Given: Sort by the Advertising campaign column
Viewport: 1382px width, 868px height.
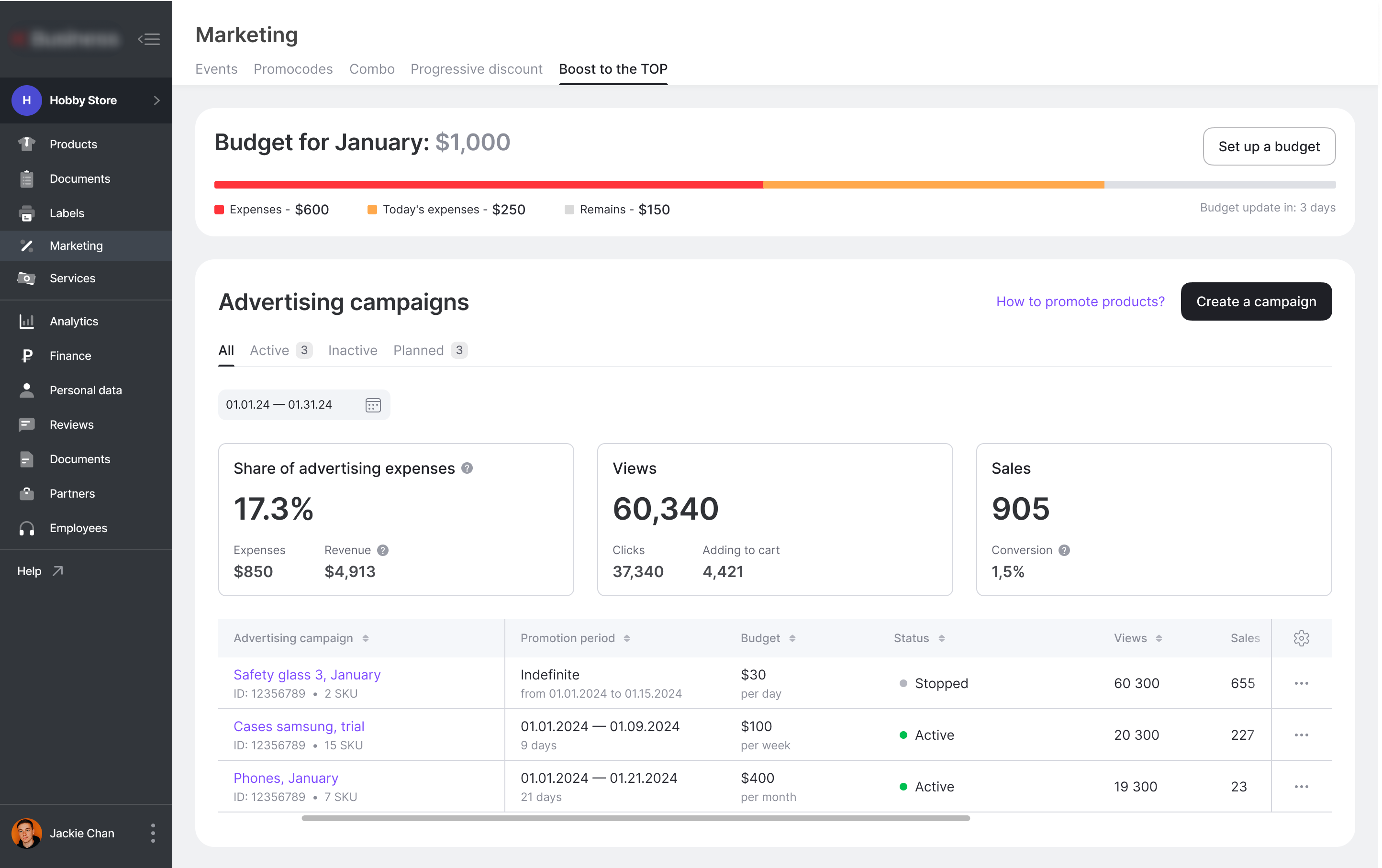Looking at the screenshot, I should point(366,638).
